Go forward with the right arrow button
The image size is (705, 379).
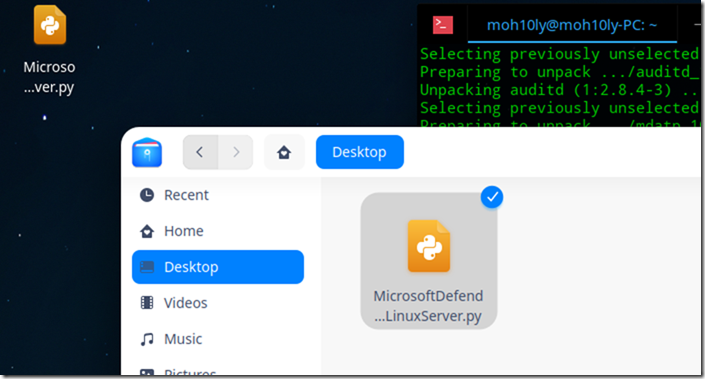pyautogui.click(x=236, y=152)
